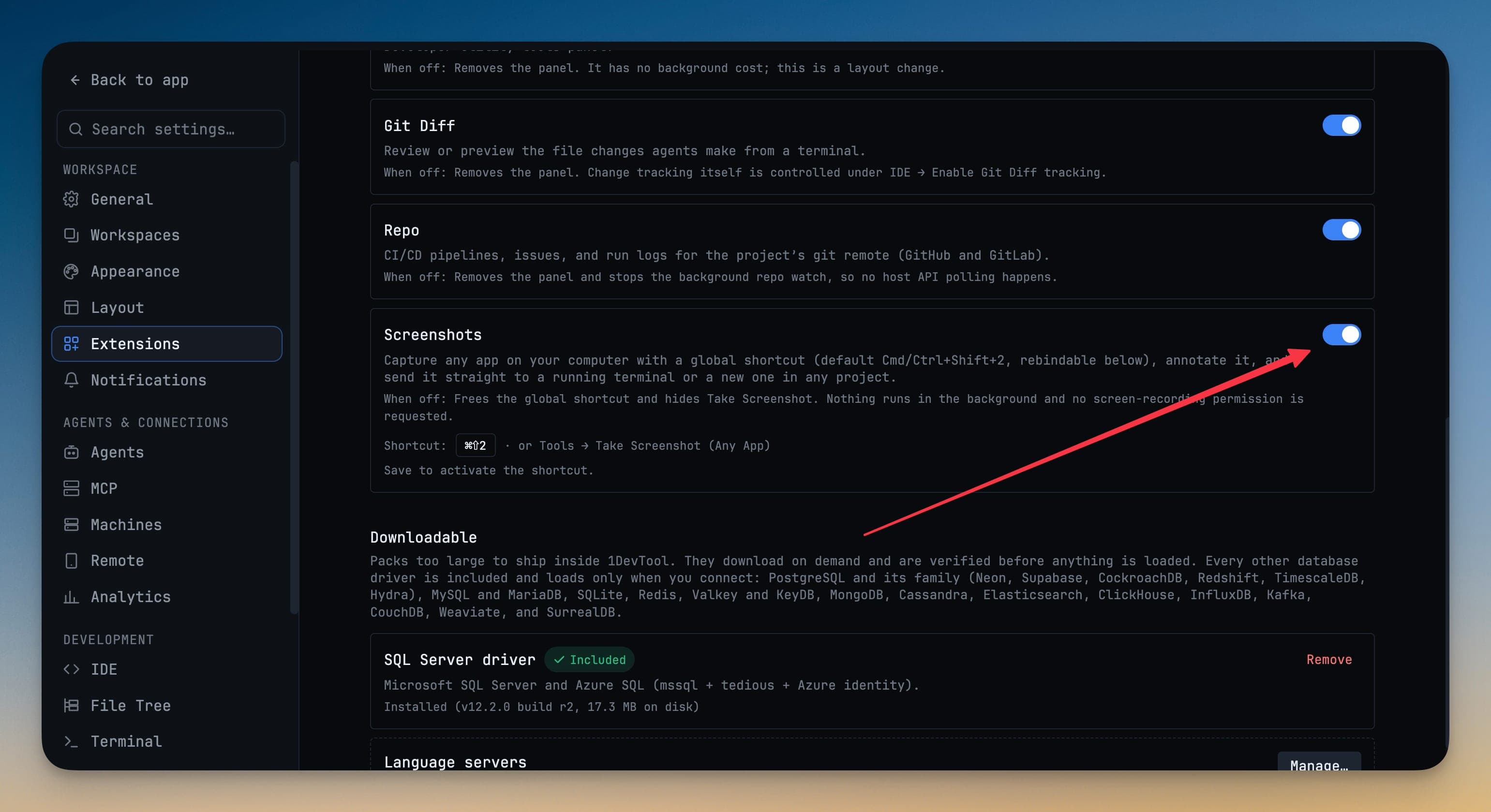Click the Appearance palette icon

[x=71, y=271]
